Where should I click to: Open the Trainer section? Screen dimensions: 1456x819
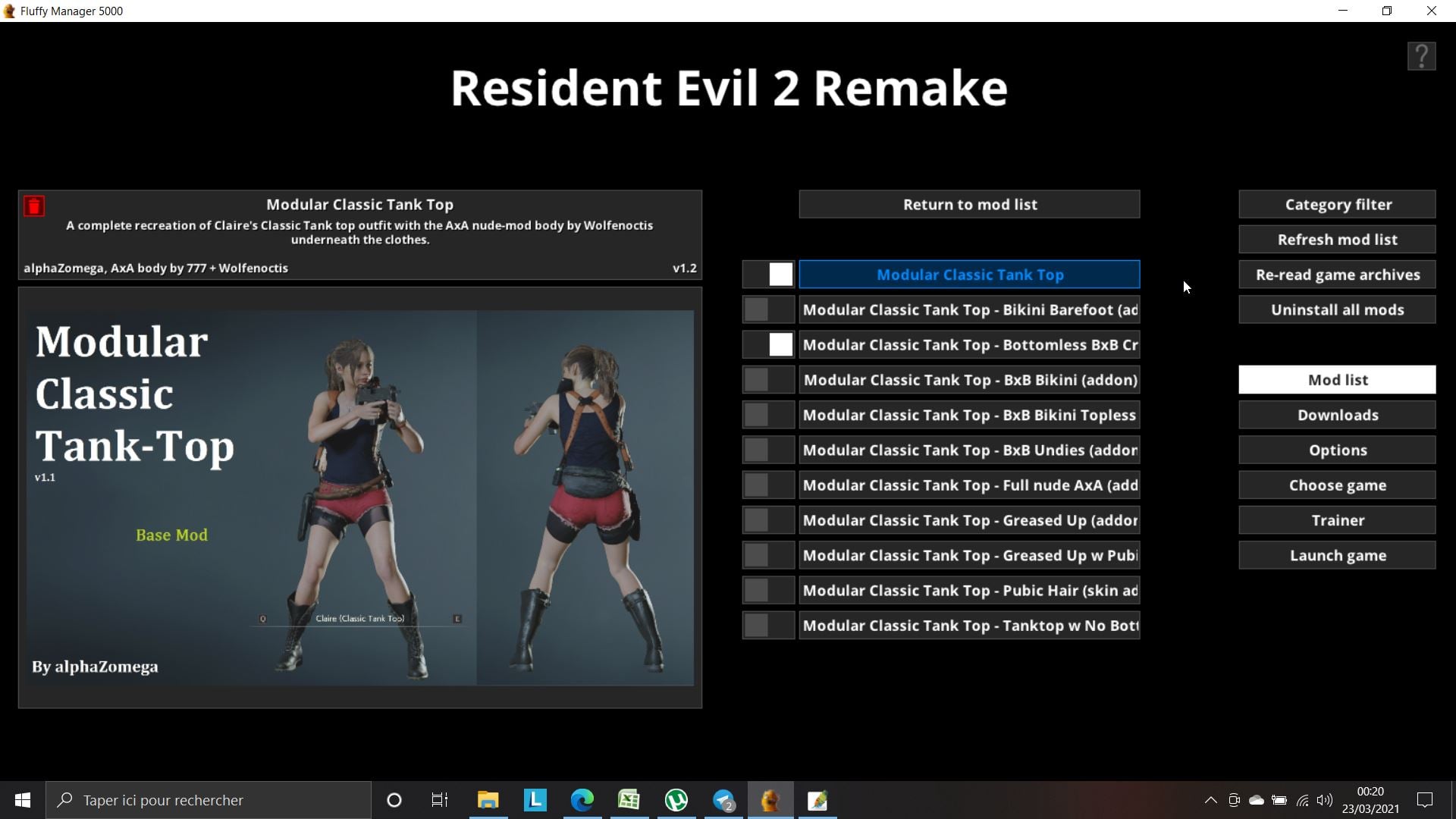[1337, 520]
